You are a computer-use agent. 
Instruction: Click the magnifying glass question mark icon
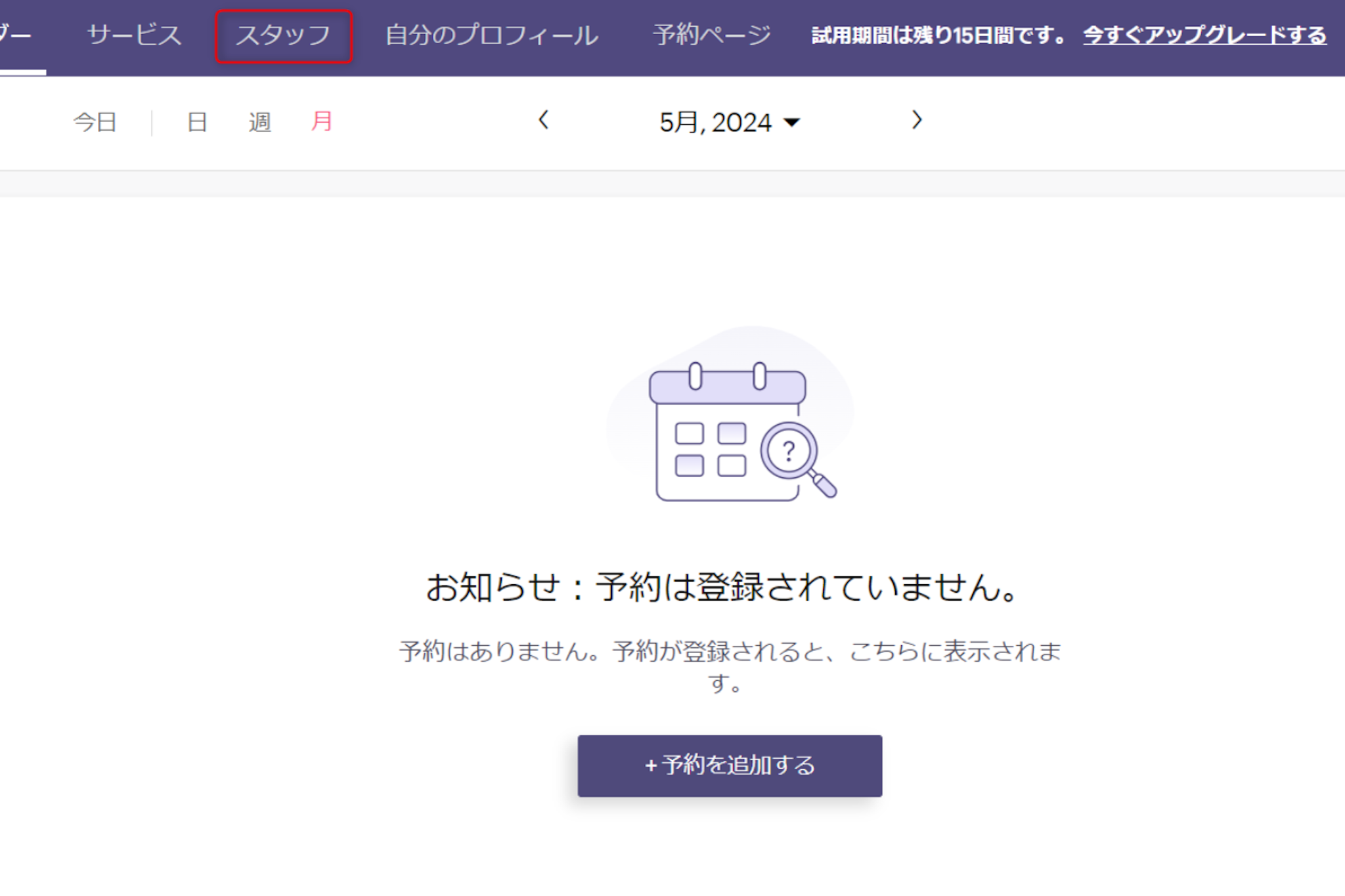click(x=794, y=456)
